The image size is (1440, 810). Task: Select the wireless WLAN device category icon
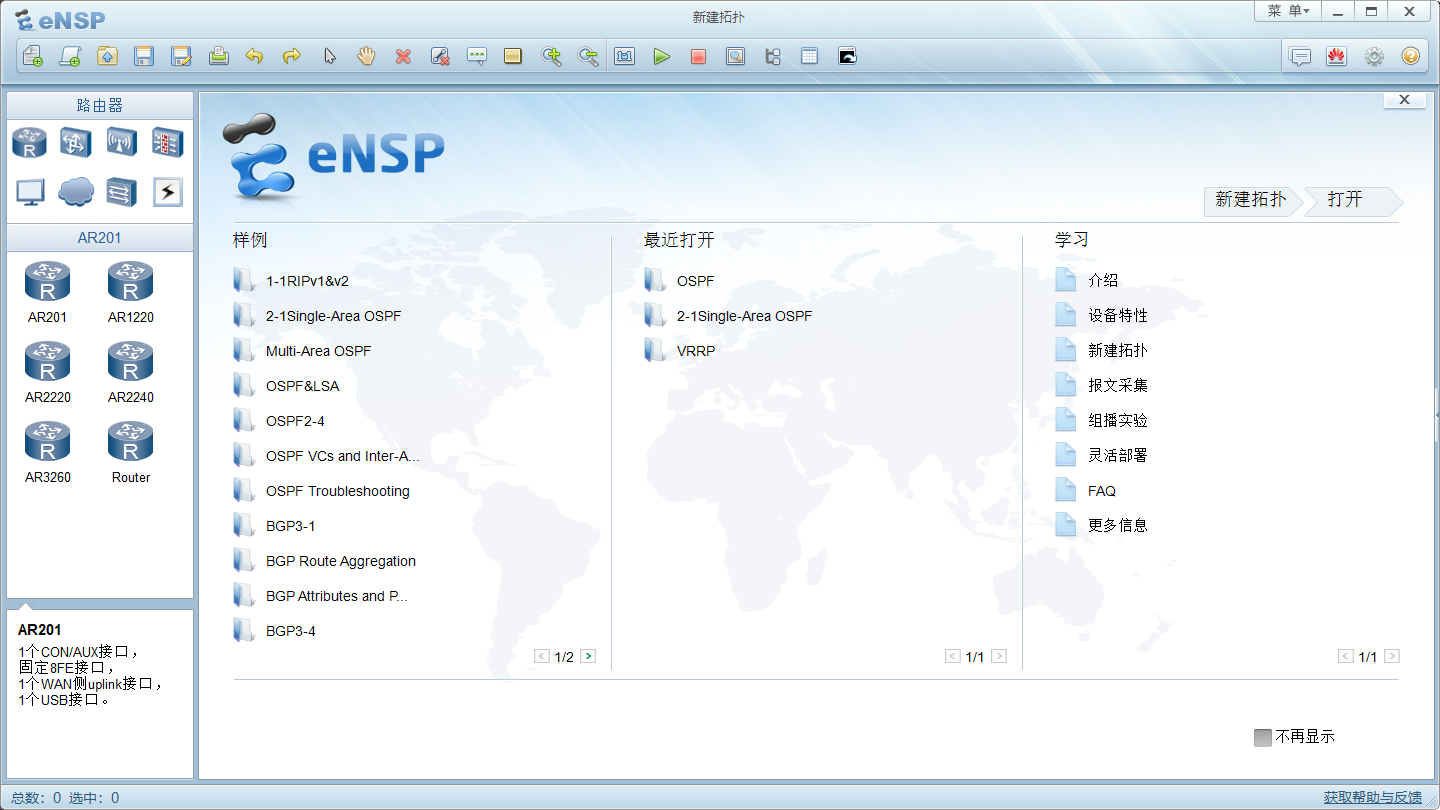tap(121, 143)
